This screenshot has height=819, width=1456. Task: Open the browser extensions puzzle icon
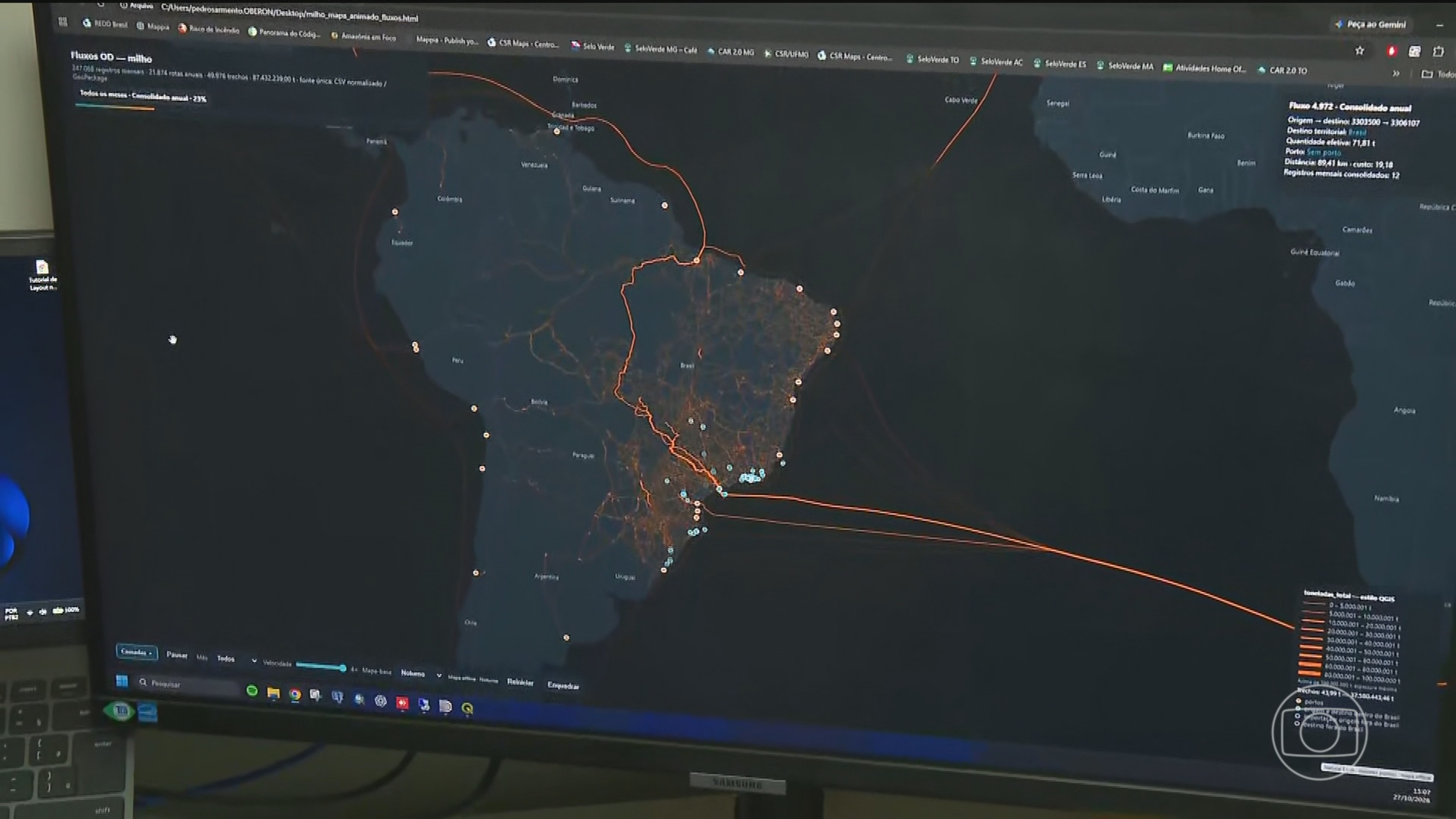point(1438,52)
